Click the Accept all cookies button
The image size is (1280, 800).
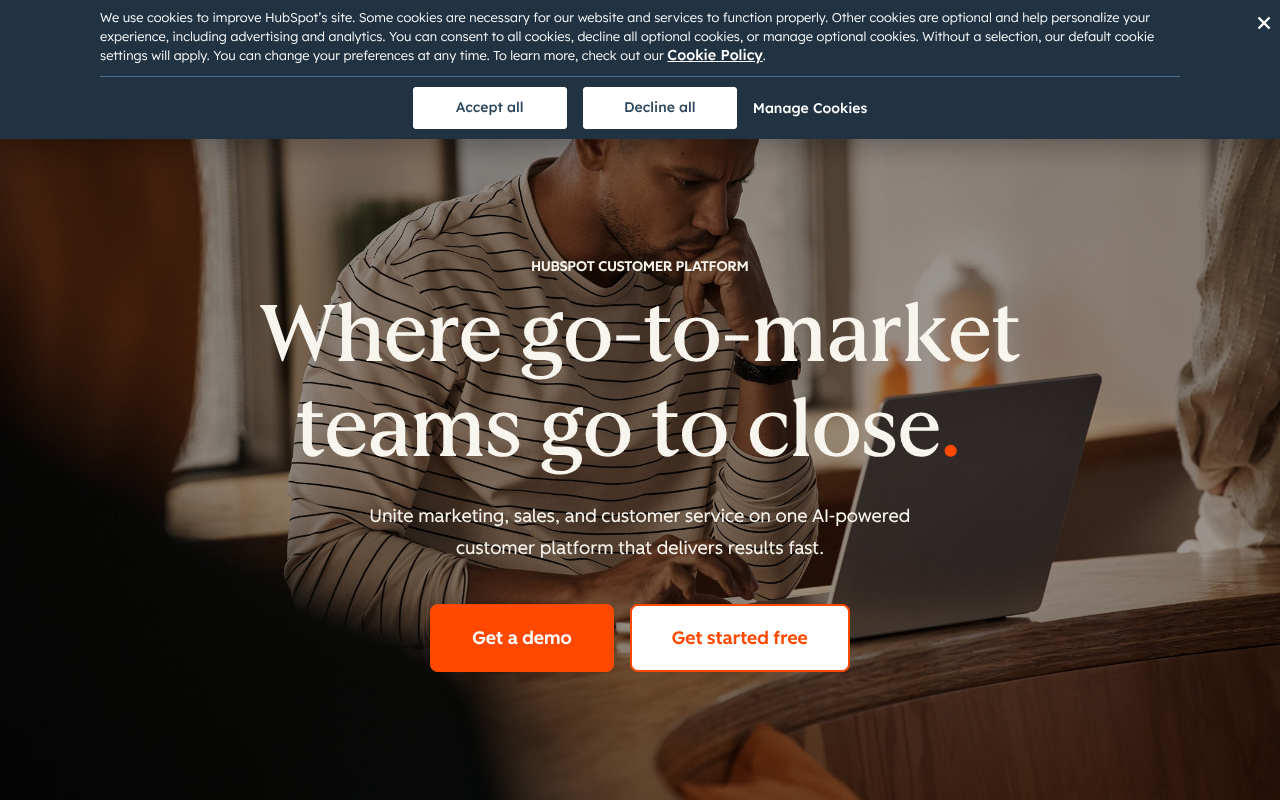pos(490,108)
